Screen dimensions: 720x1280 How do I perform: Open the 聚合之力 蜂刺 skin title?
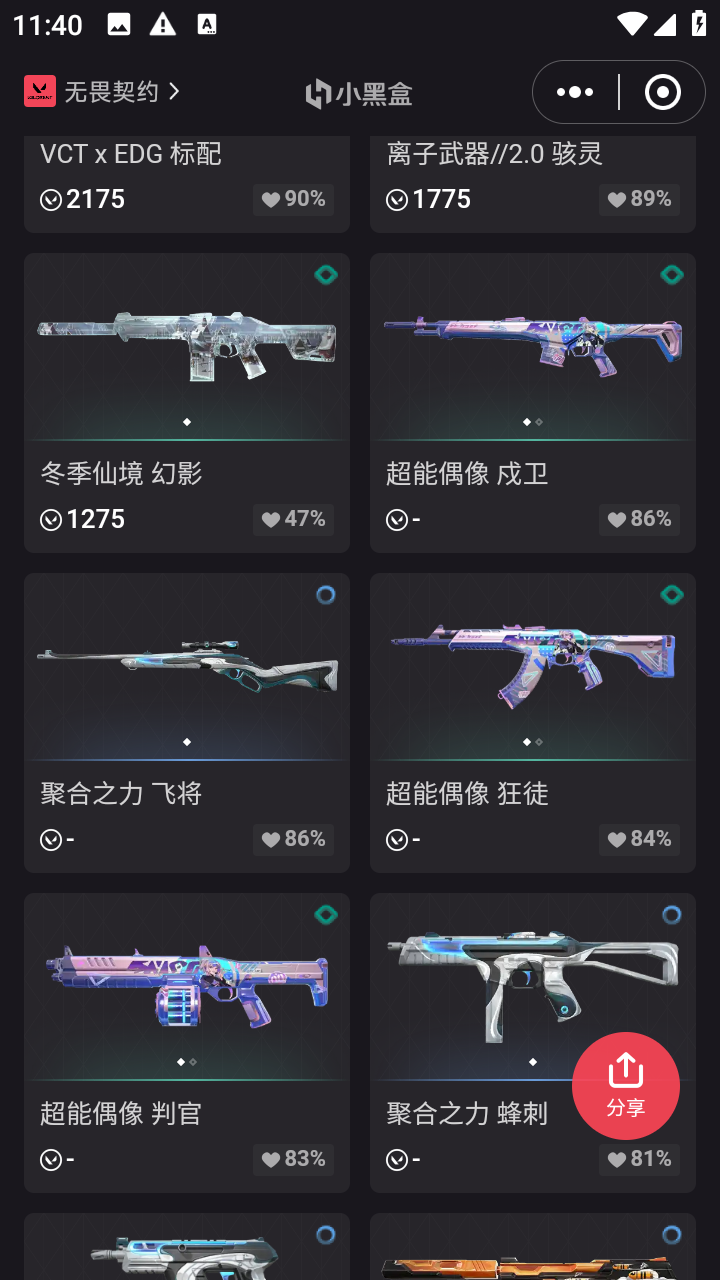tap(467, 1113)
